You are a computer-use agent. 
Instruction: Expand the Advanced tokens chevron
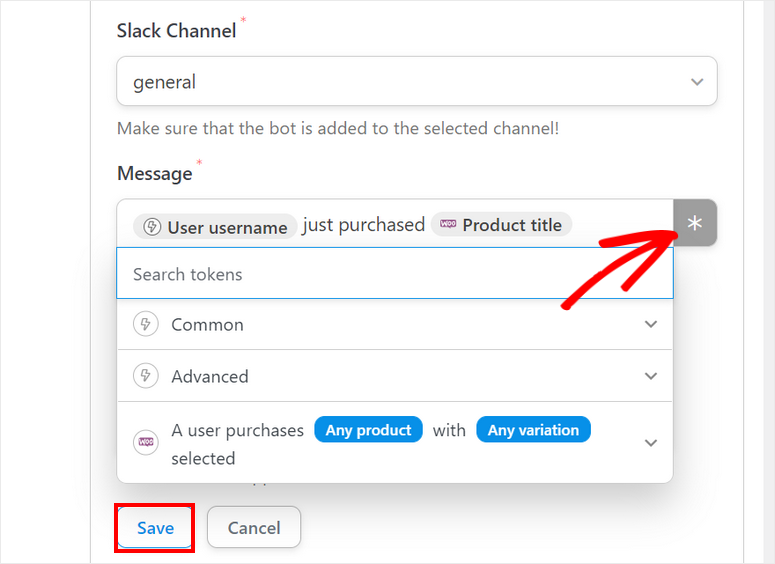click(651, 377)
